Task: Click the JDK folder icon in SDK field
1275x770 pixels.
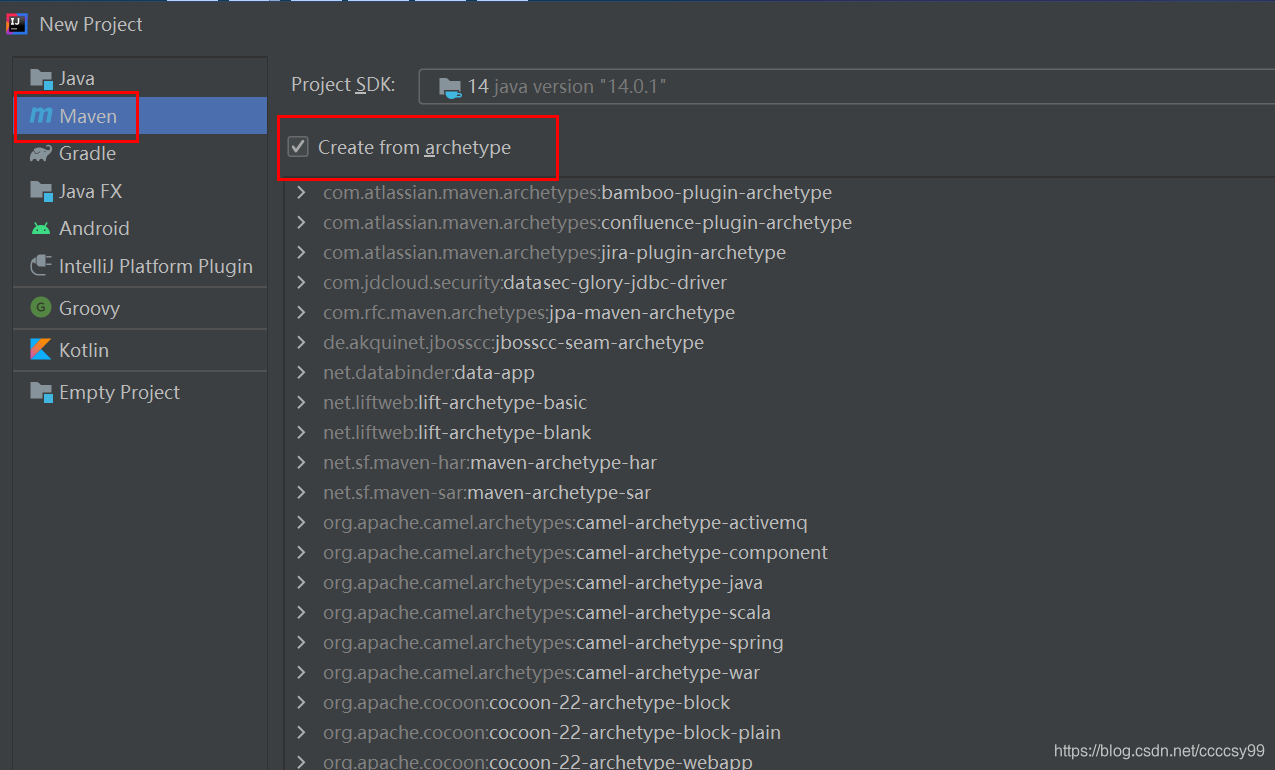Action: (450, 87)
